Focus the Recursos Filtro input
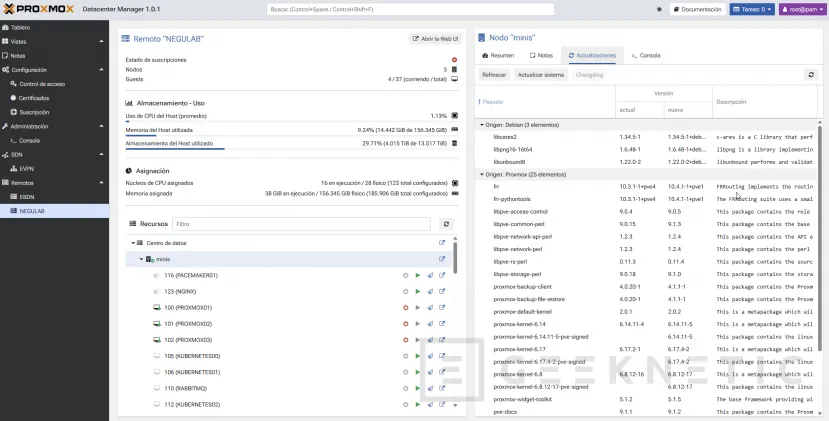The width and height of the screenshot is (829, 421). coord(301,224)
